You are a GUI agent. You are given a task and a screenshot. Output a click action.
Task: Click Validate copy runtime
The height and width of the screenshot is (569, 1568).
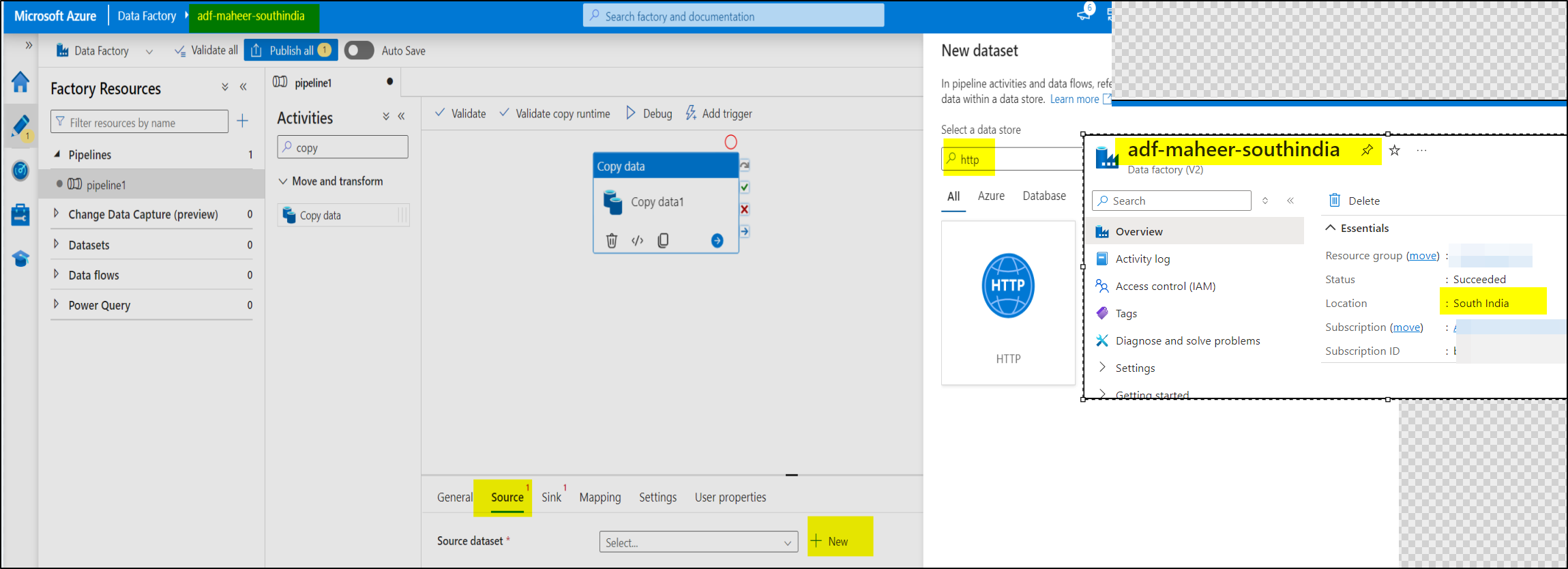tap(554, 113)
